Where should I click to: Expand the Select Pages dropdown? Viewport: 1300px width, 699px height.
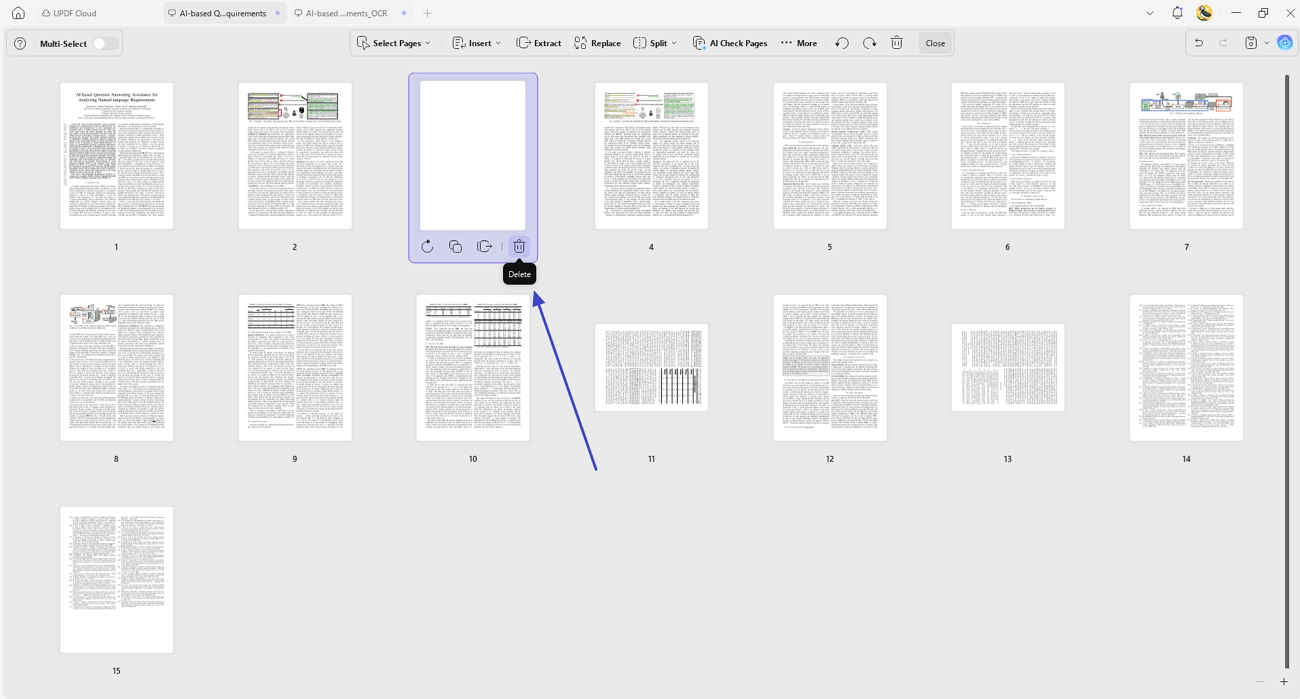pyautogui.click(x=395, y=43)
